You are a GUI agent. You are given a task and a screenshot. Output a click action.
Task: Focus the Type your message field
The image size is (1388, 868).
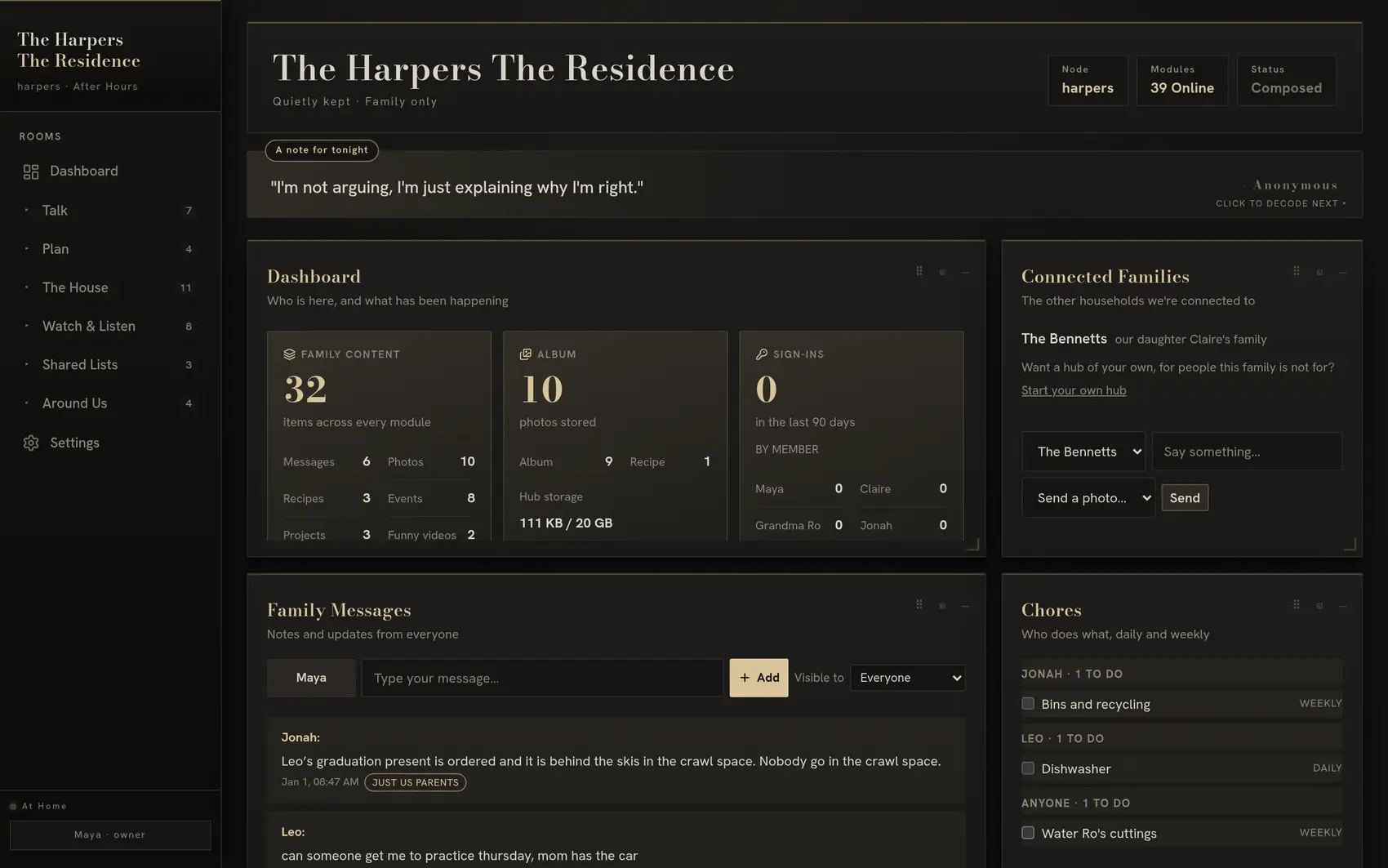(x=542, y=678)
